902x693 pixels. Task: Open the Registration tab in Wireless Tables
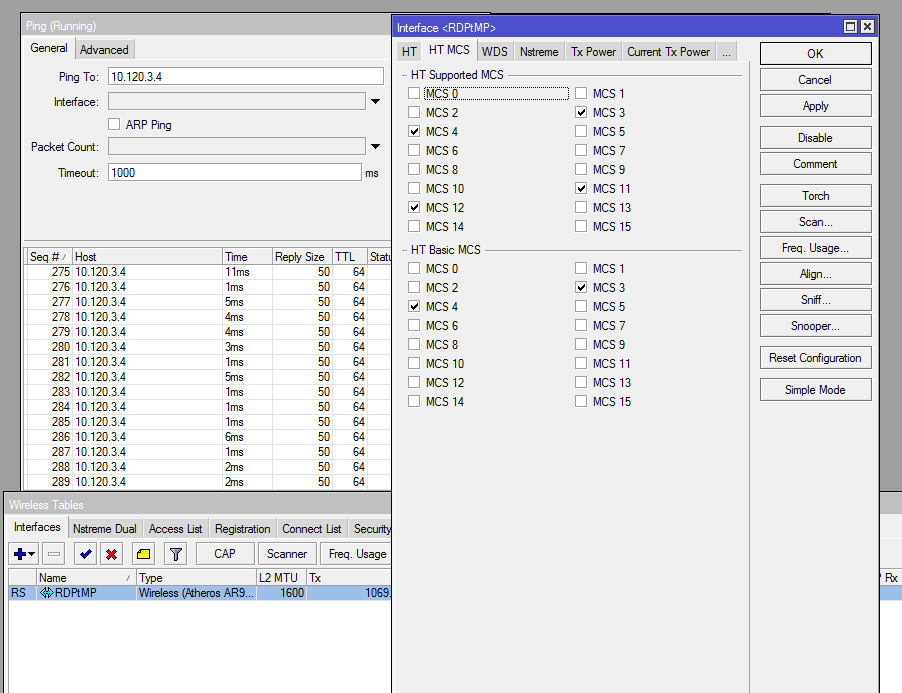242,529
